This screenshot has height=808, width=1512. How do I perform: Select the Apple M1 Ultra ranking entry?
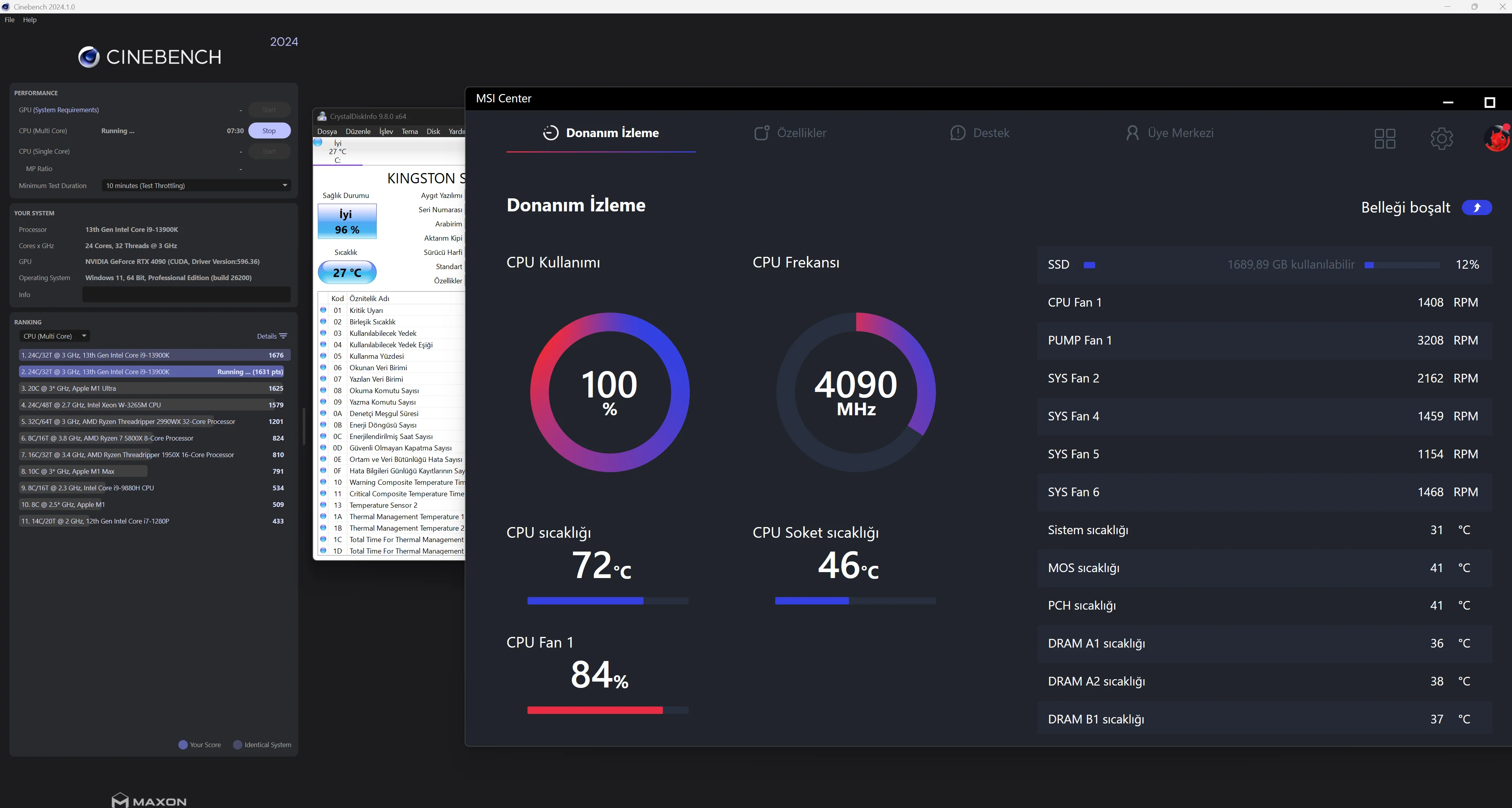pos(154,388)
